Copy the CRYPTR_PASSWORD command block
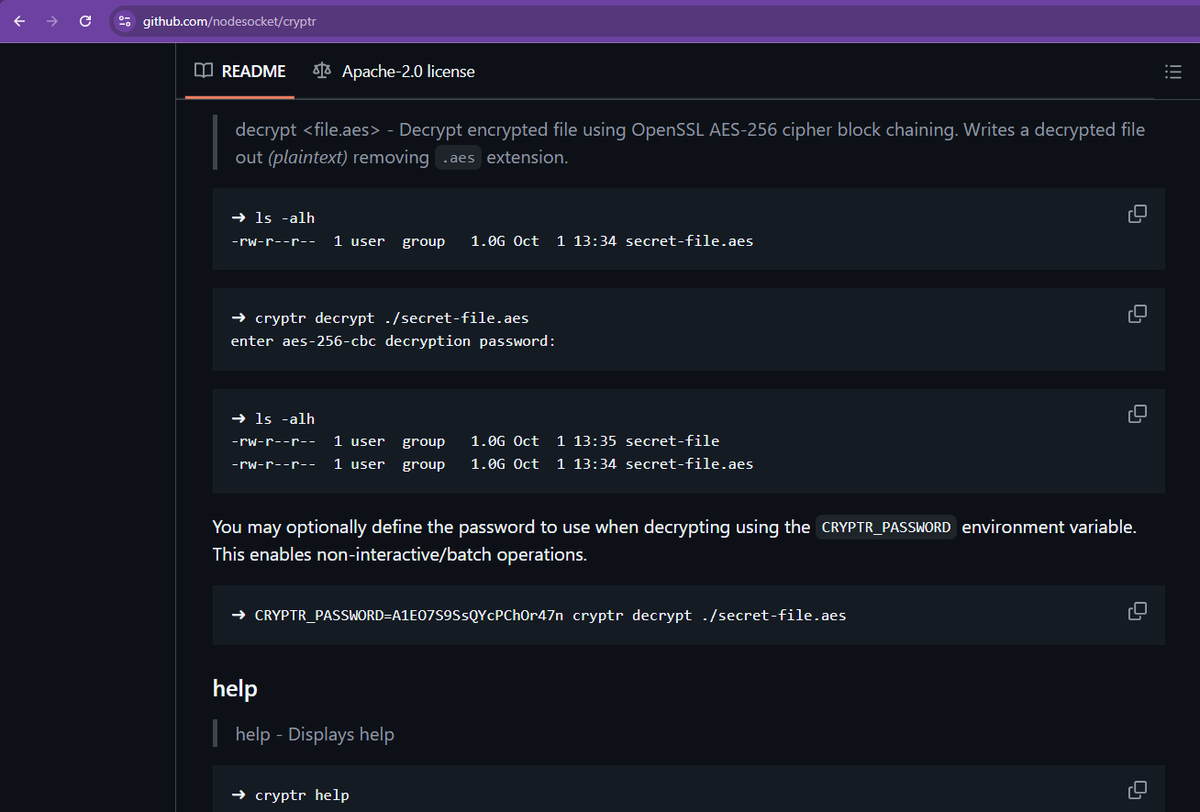The width and height of the screenshot is (1200, 812). (1137, 610)
